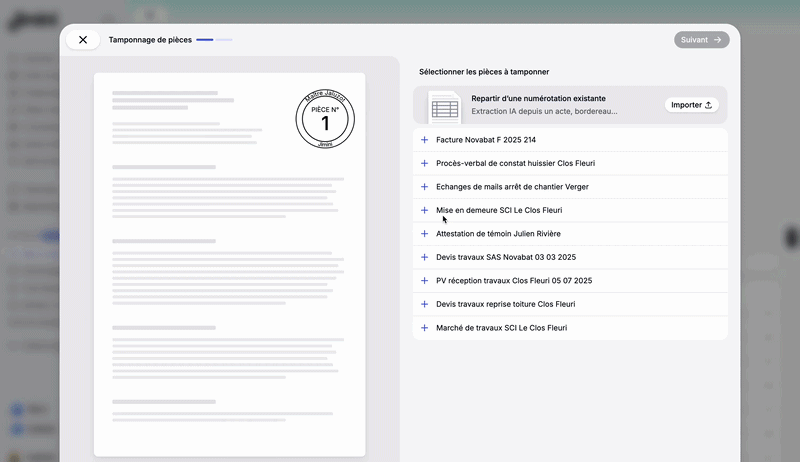Viewport: 800px width, 462px height.
Task: Click plus icon for Attestation de témoin
Action: pyautogui.click(x=424, y=234)
